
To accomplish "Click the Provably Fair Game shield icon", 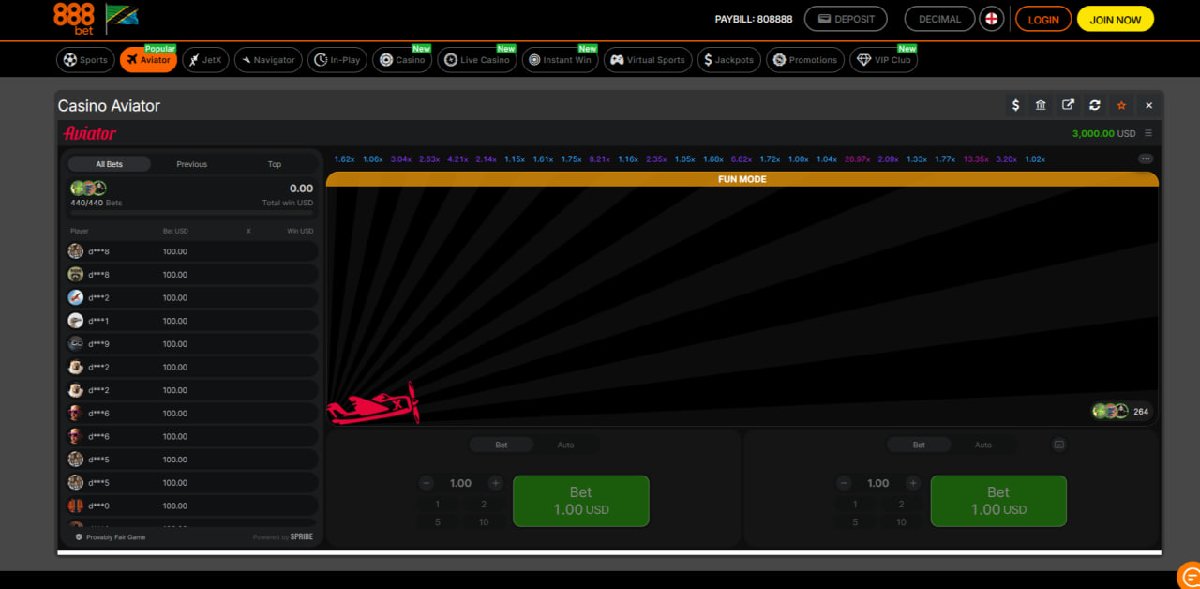I will point(79,537).
